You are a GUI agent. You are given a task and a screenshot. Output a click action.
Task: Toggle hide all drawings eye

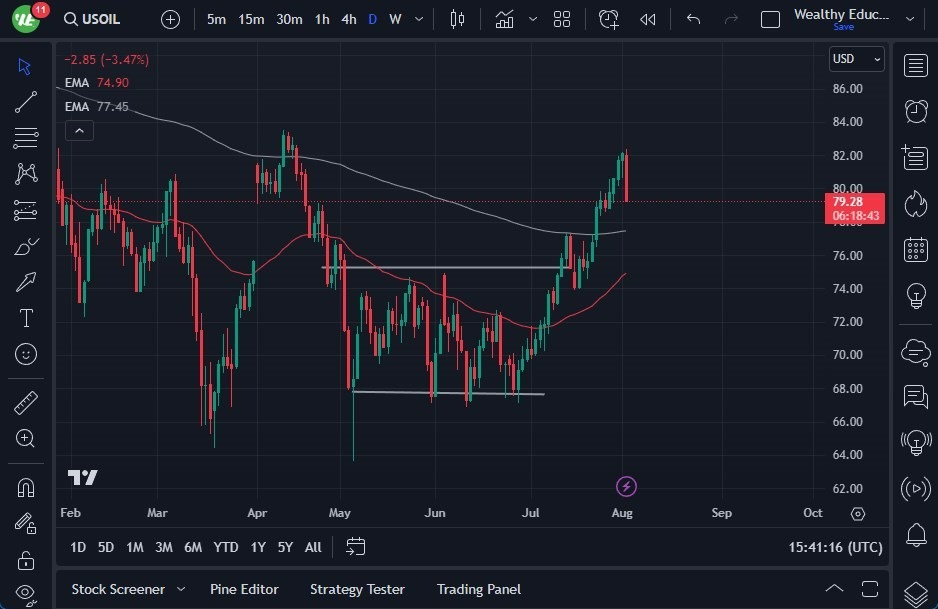point(25,591)
